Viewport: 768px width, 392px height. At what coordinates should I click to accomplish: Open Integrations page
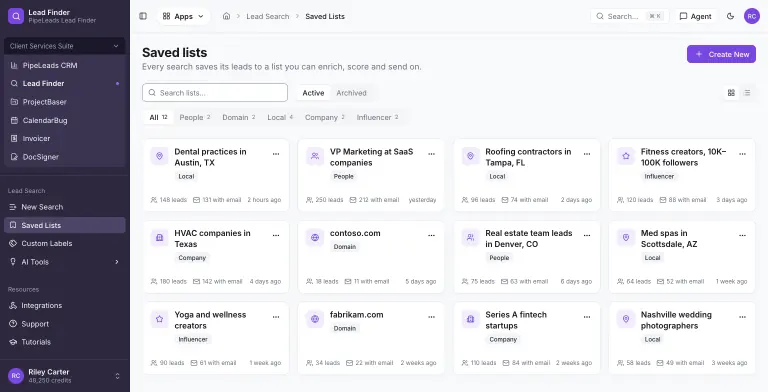[65, 305]
